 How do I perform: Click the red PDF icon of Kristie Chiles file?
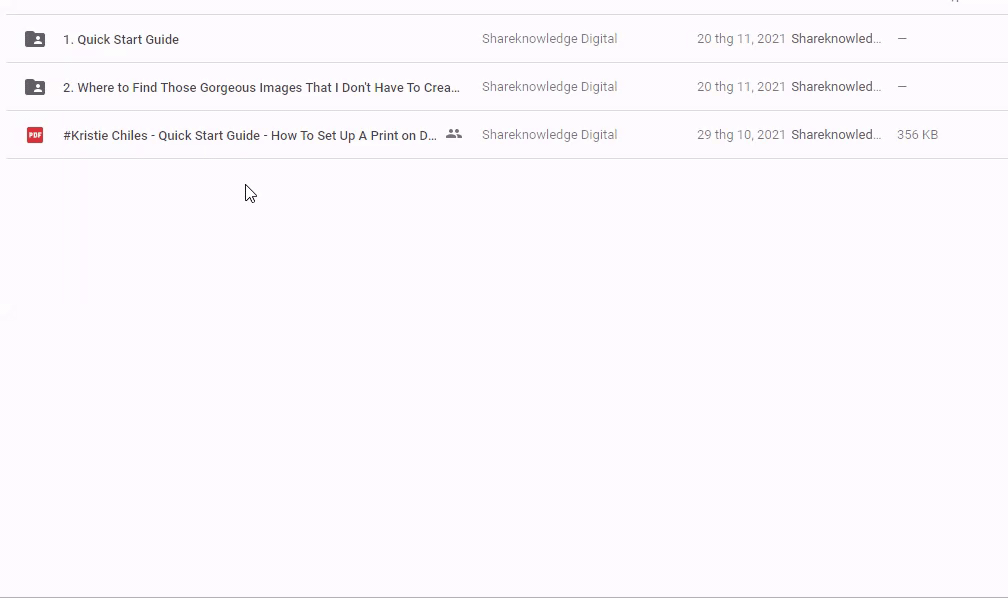pos(35,135)
